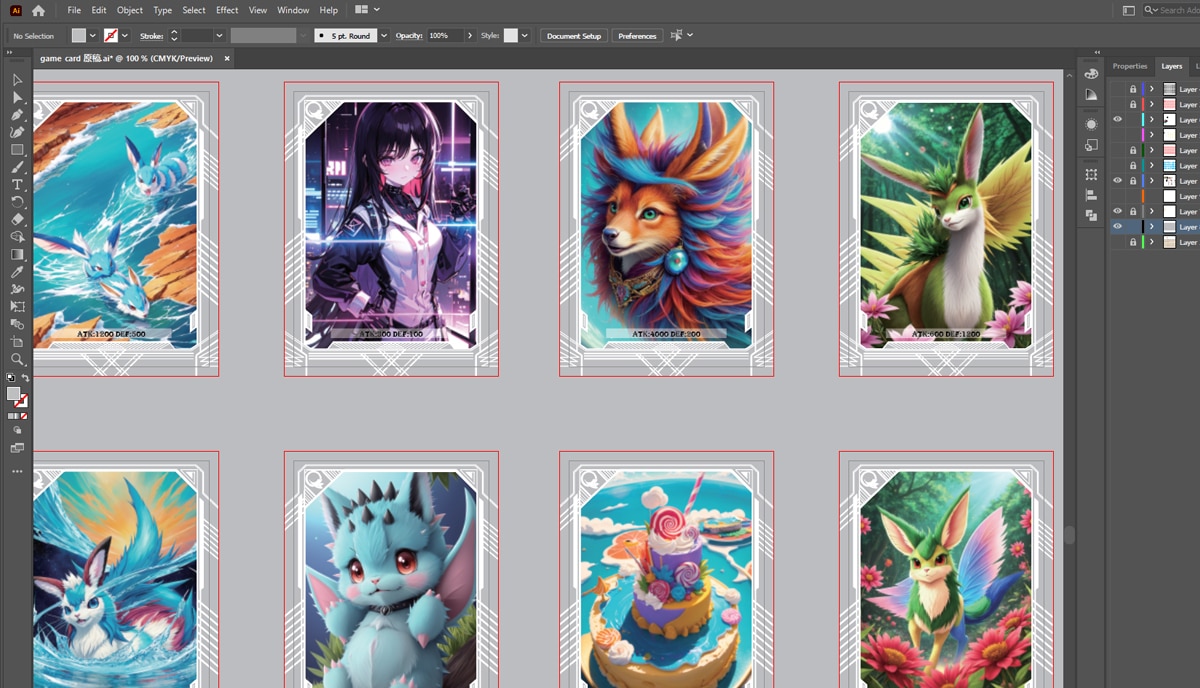Open the Effect menu
1200x688 pixels.
(227, 10)
